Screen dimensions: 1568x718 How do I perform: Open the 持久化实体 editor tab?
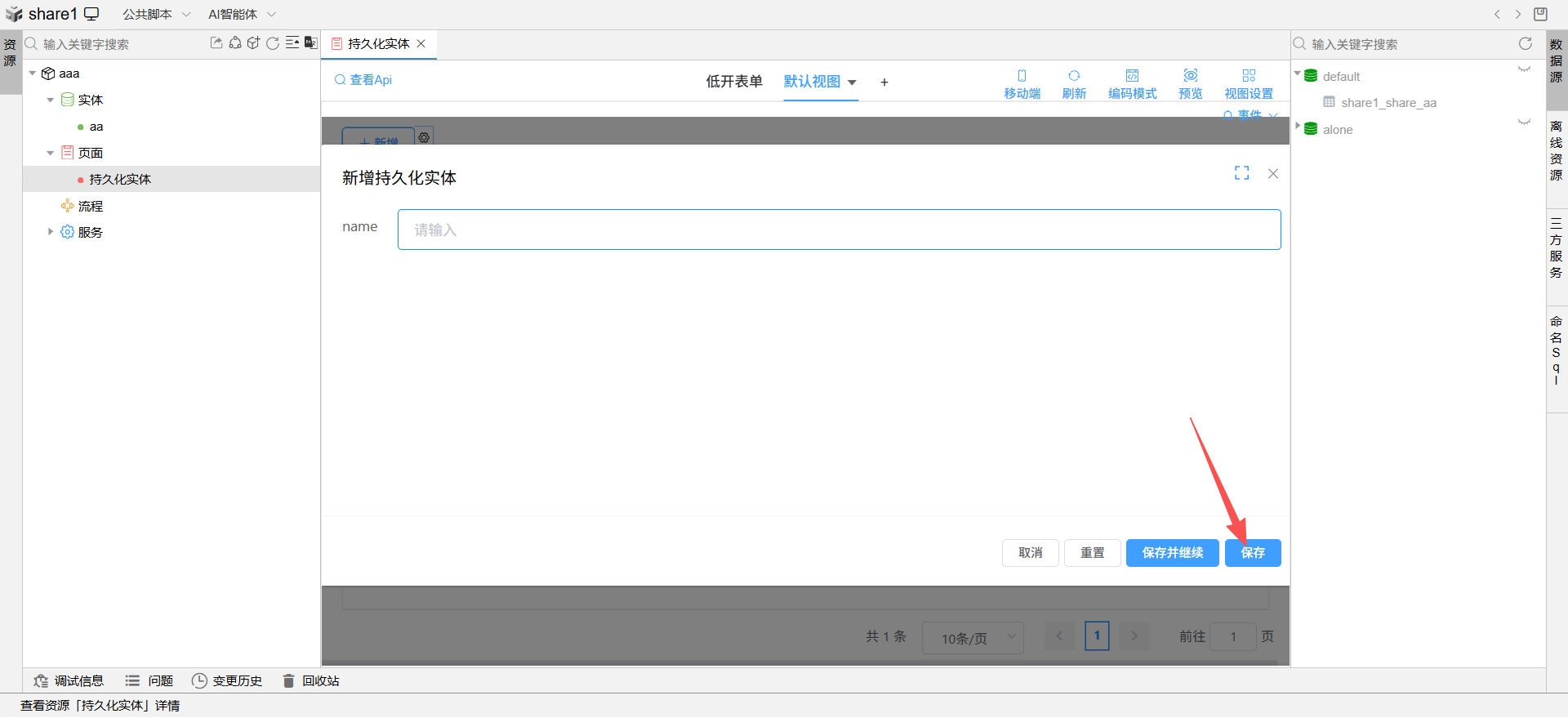[x=377, y=44]
